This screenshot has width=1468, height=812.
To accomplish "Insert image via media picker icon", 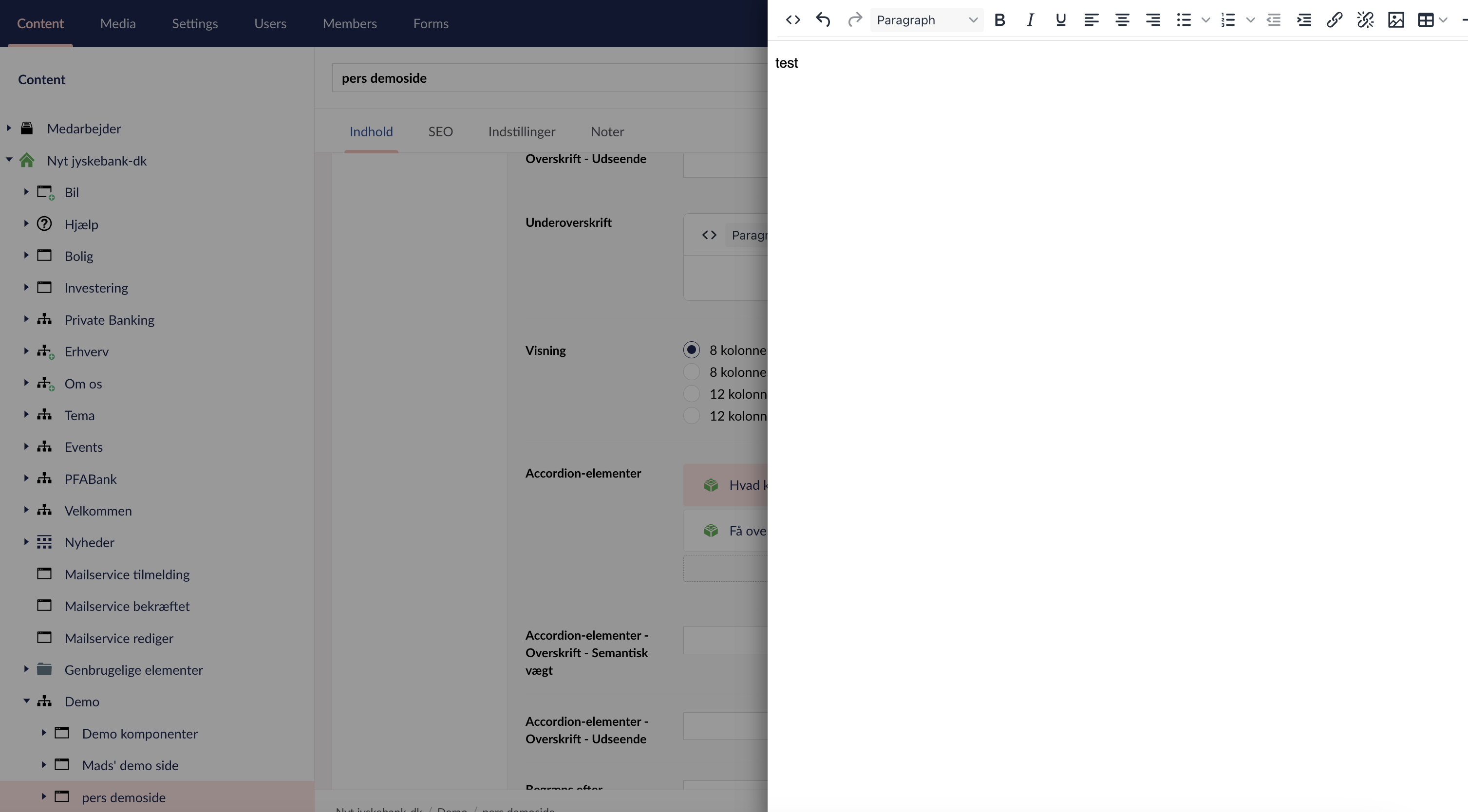I will pos(1396,20).
